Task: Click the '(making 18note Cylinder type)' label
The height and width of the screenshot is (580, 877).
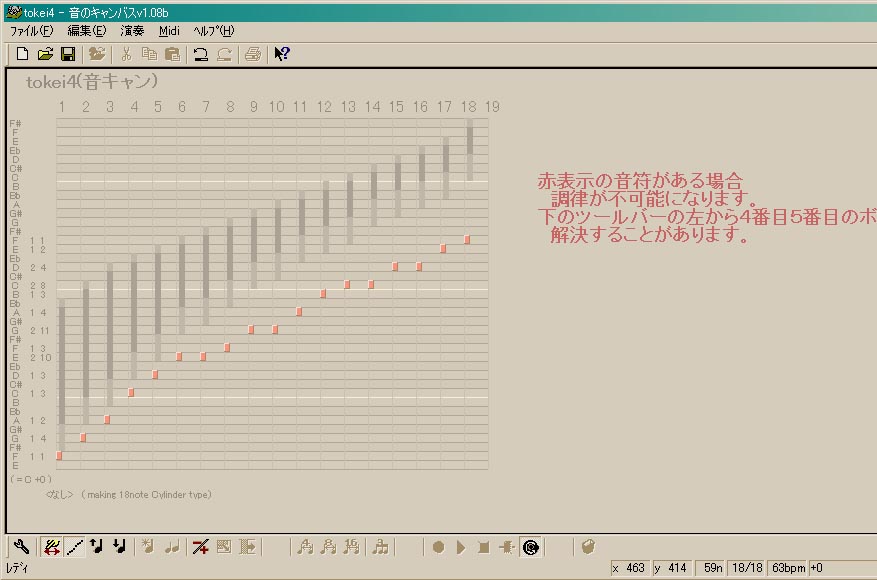Action: click(x=147, y=494)
